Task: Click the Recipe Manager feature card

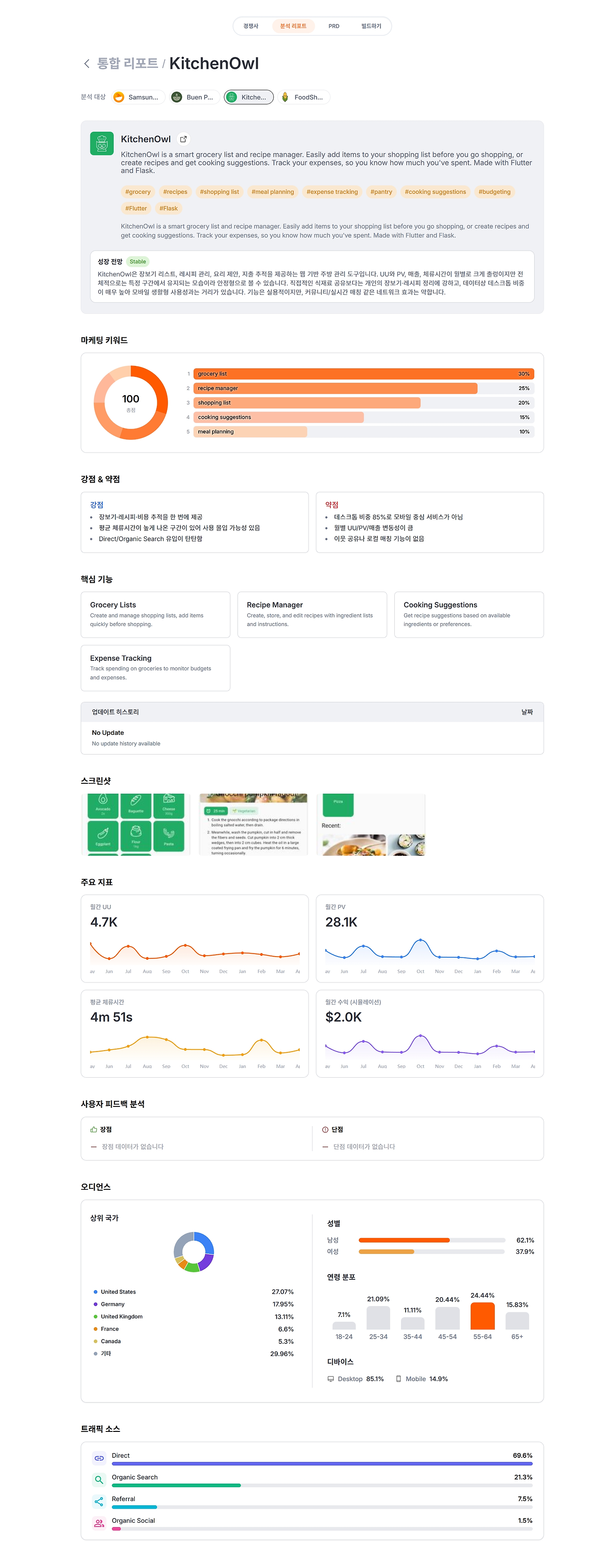Action: point(312,615)
